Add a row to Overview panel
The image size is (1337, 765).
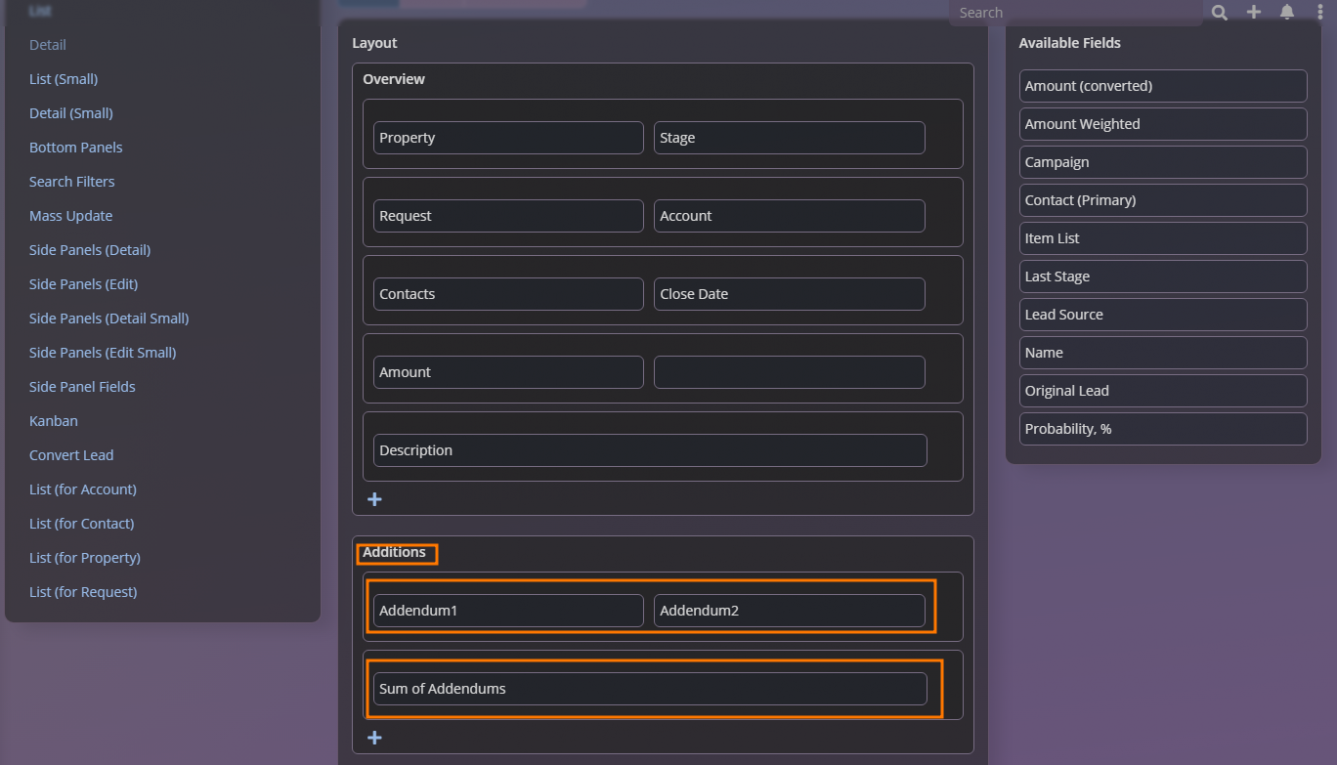coord(375,499)
